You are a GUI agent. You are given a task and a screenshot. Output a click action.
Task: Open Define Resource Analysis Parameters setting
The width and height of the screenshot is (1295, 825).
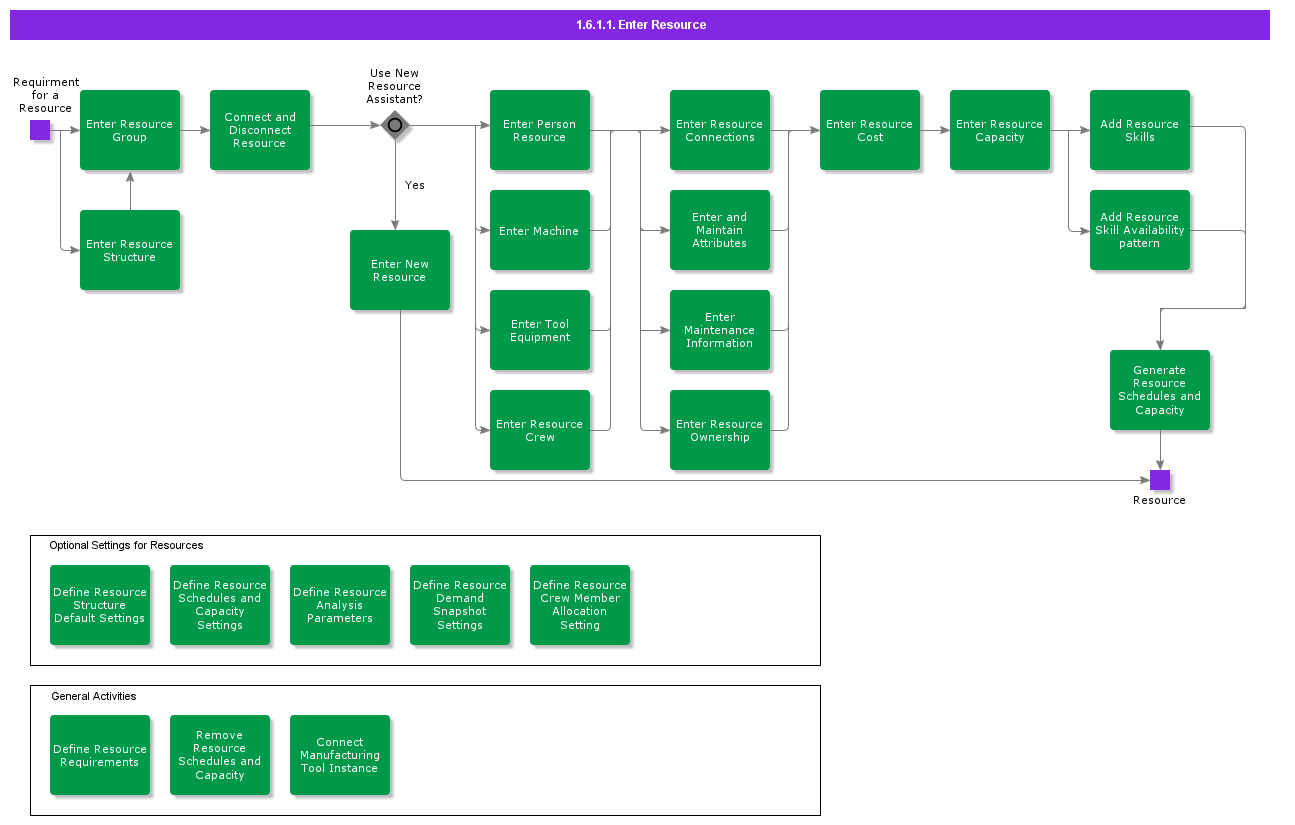(x=340, y=605)
